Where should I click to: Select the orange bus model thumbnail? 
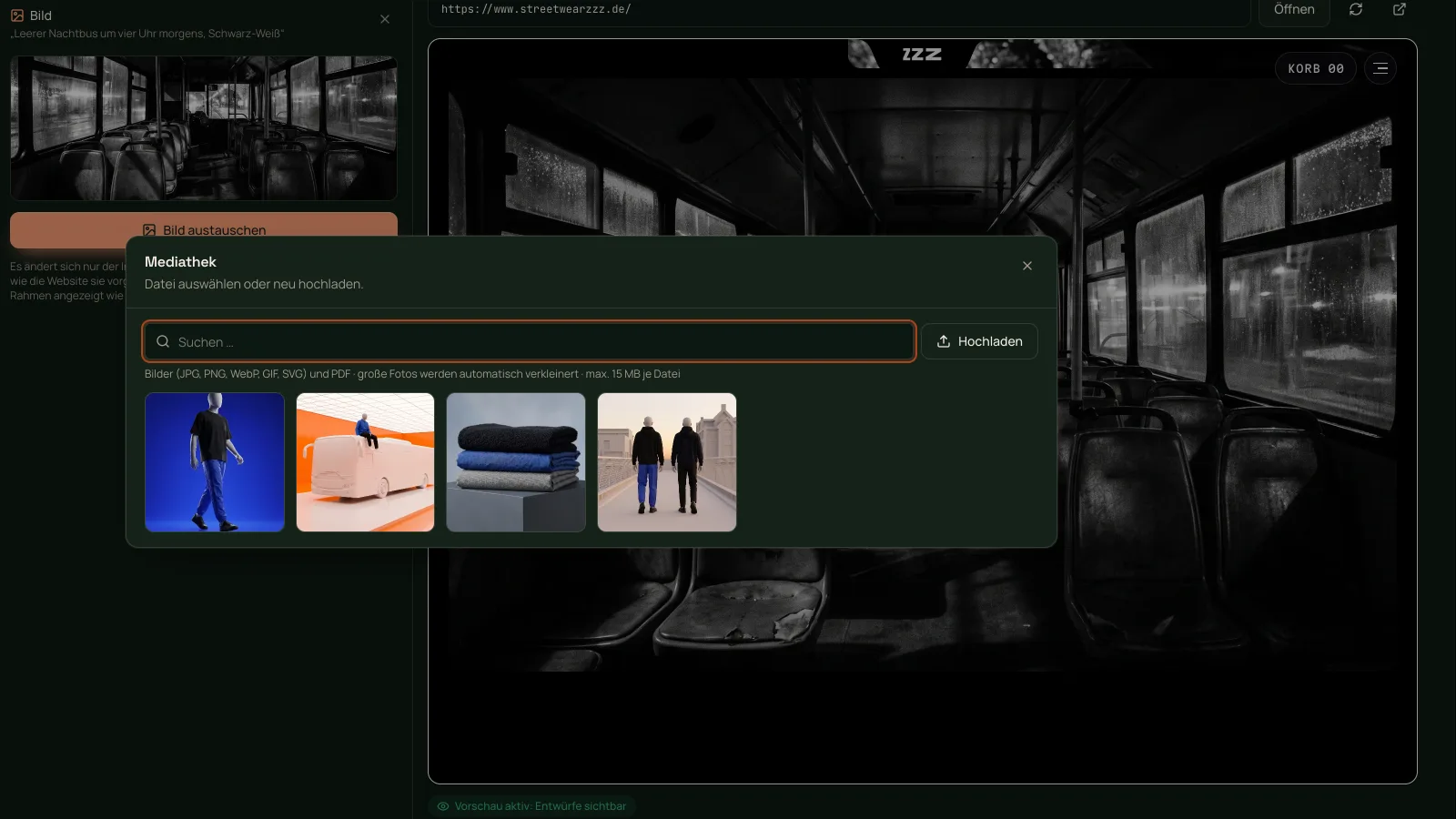(x=365, y=462)
